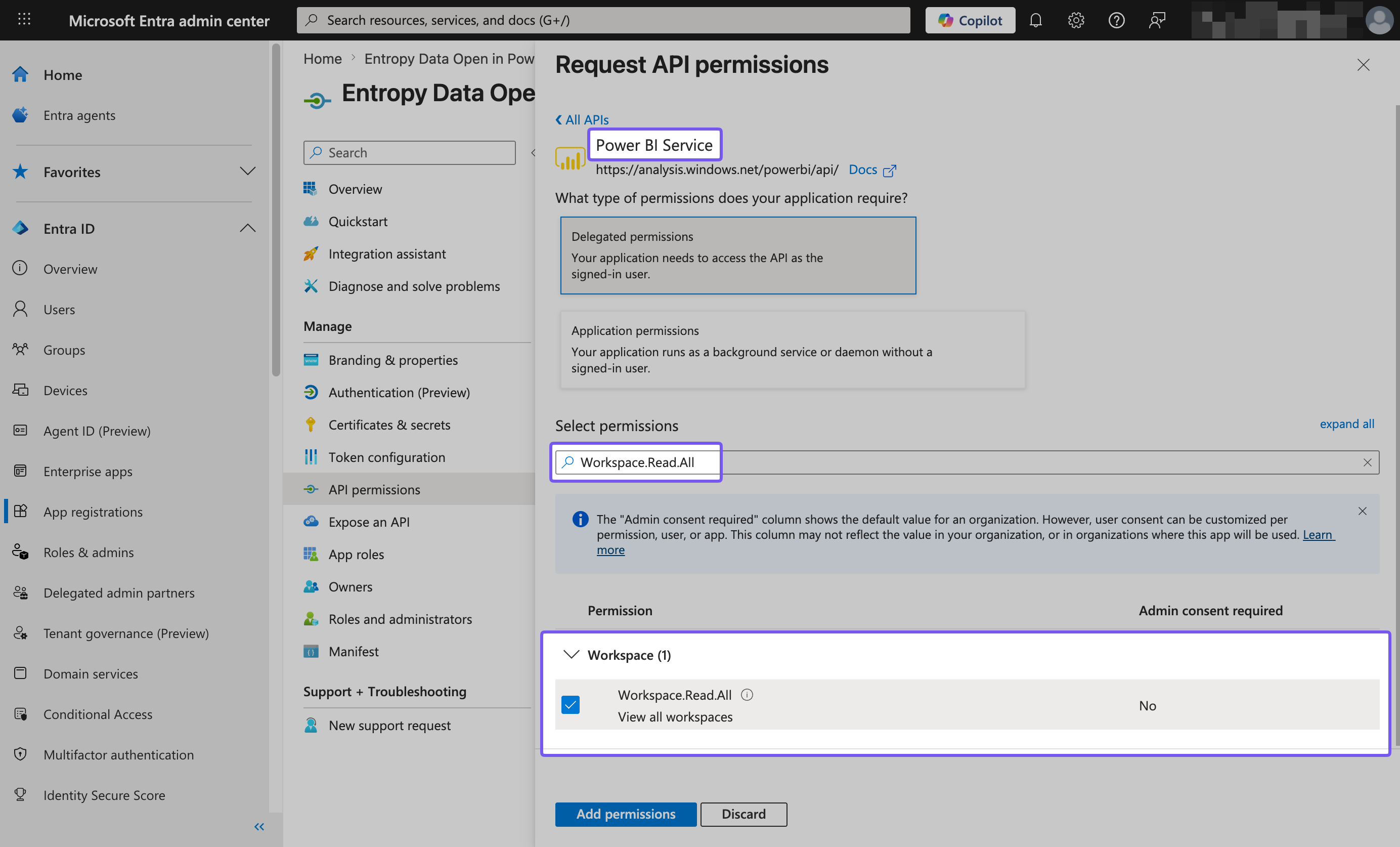This screenshot has width=1400, height=847.
Task: Clear the permissions search field
Action: point(1367,462)
